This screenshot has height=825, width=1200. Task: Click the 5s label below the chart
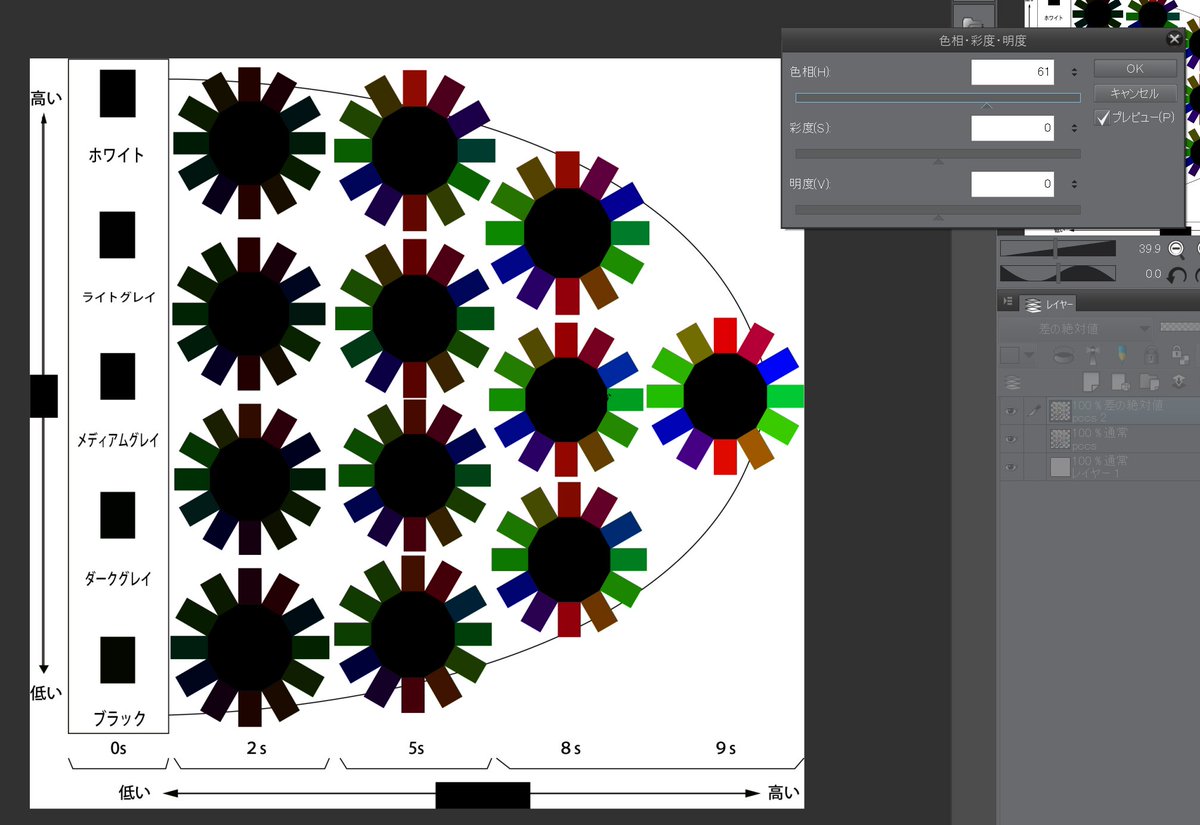point(415,748)
